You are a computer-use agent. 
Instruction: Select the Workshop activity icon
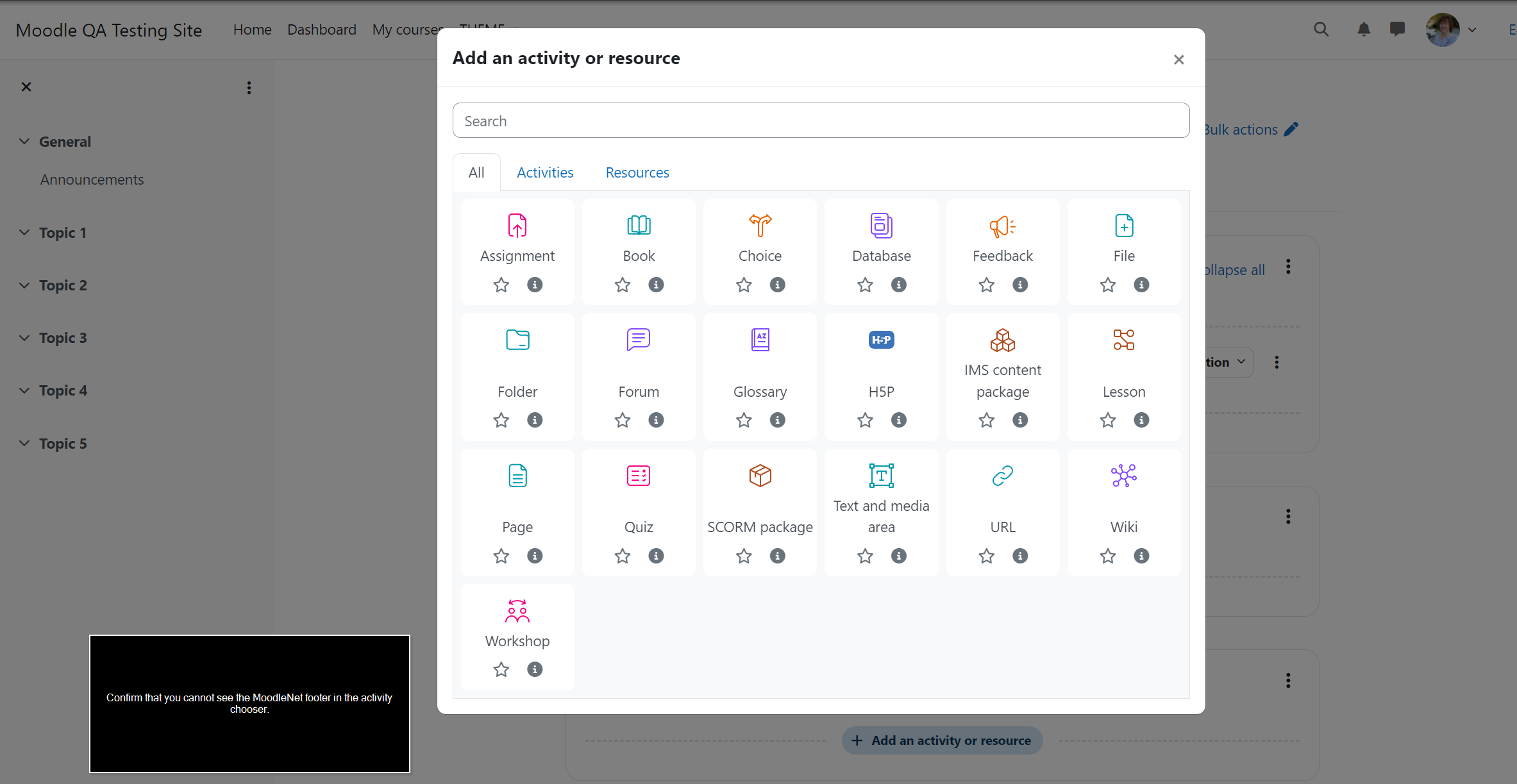(517, 611)
